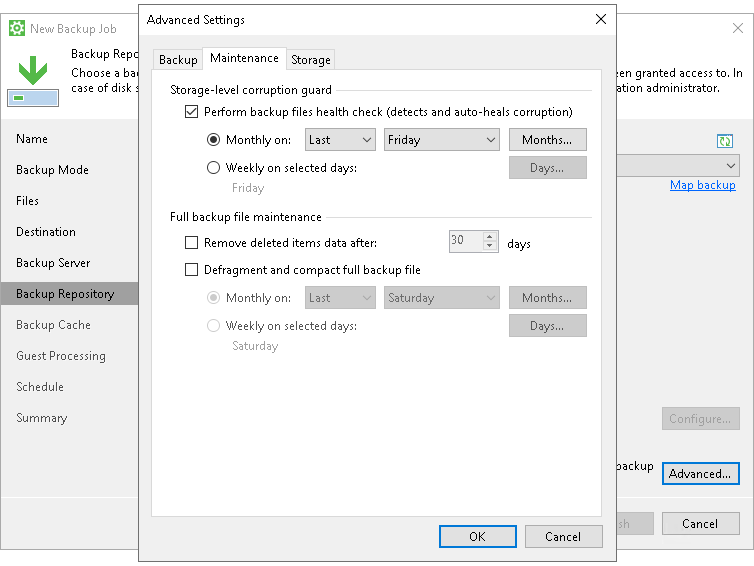Enable Remove deleted items data after
This screenshot has height=566, width=754.
point(192,242)
